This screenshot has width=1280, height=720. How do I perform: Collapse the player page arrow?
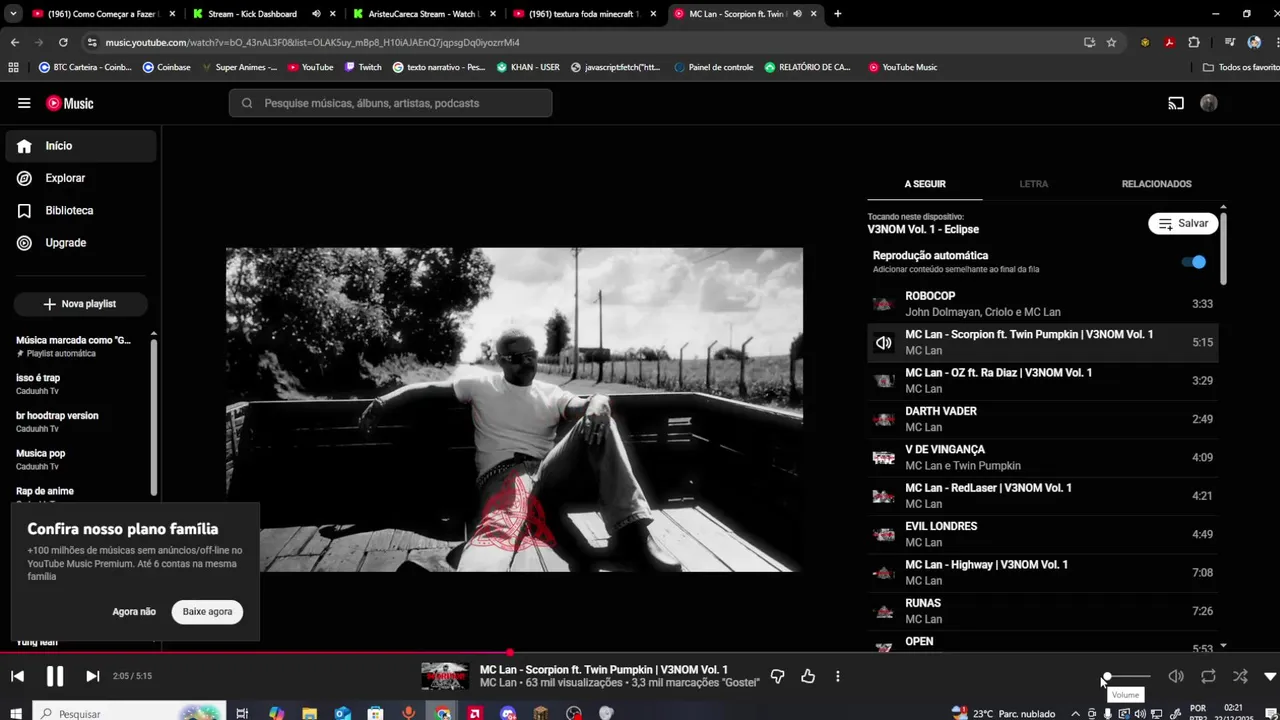tap(1270, 677)
